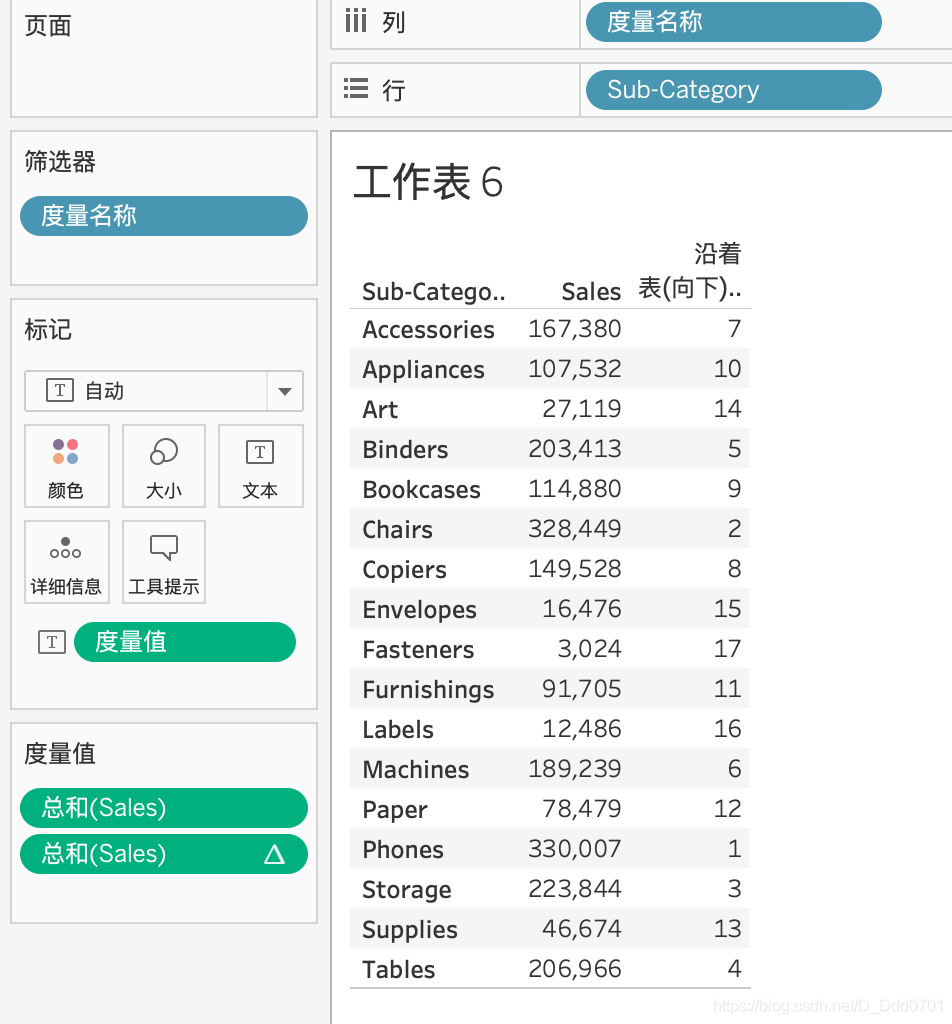Click the text icon beside 度量值 pill

[51, 642]
